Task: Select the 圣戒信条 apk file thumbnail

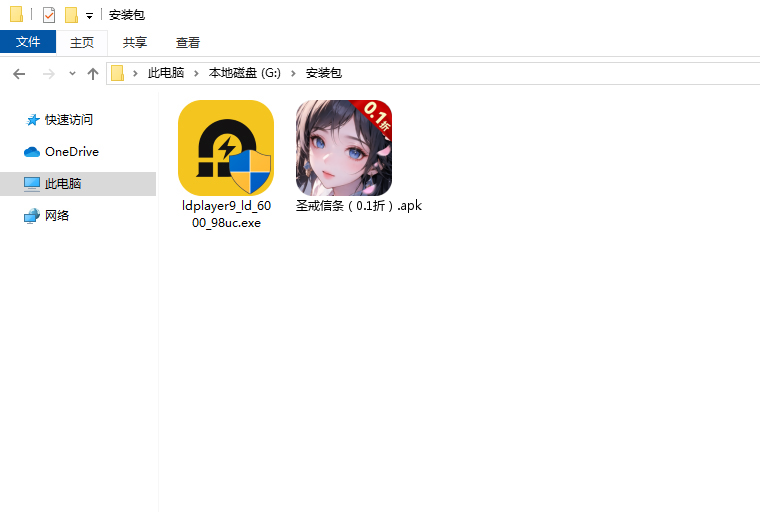Action: coord(344,148)
